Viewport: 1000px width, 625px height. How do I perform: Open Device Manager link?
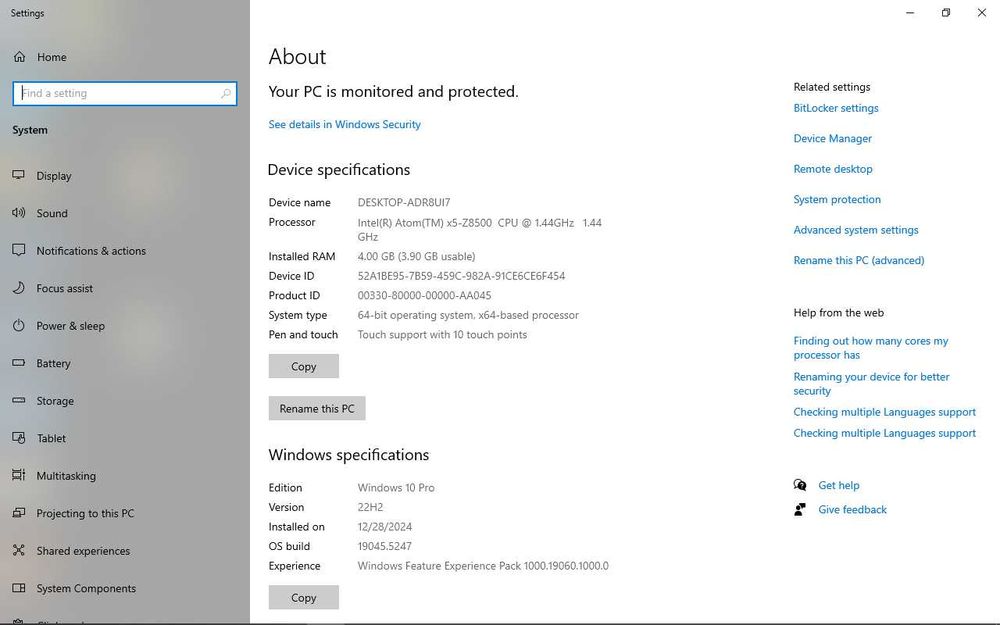[832, 138]
